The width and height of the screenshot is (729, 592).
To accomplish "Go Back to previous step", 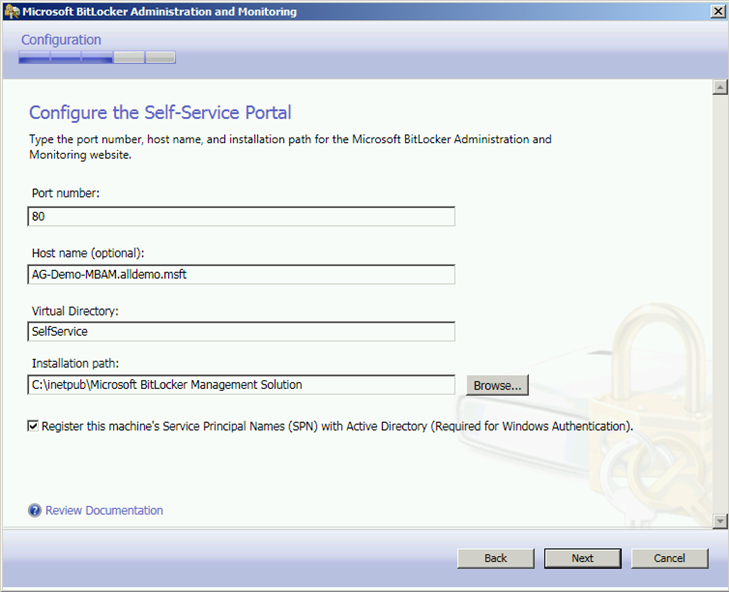I will pos(496,558).
